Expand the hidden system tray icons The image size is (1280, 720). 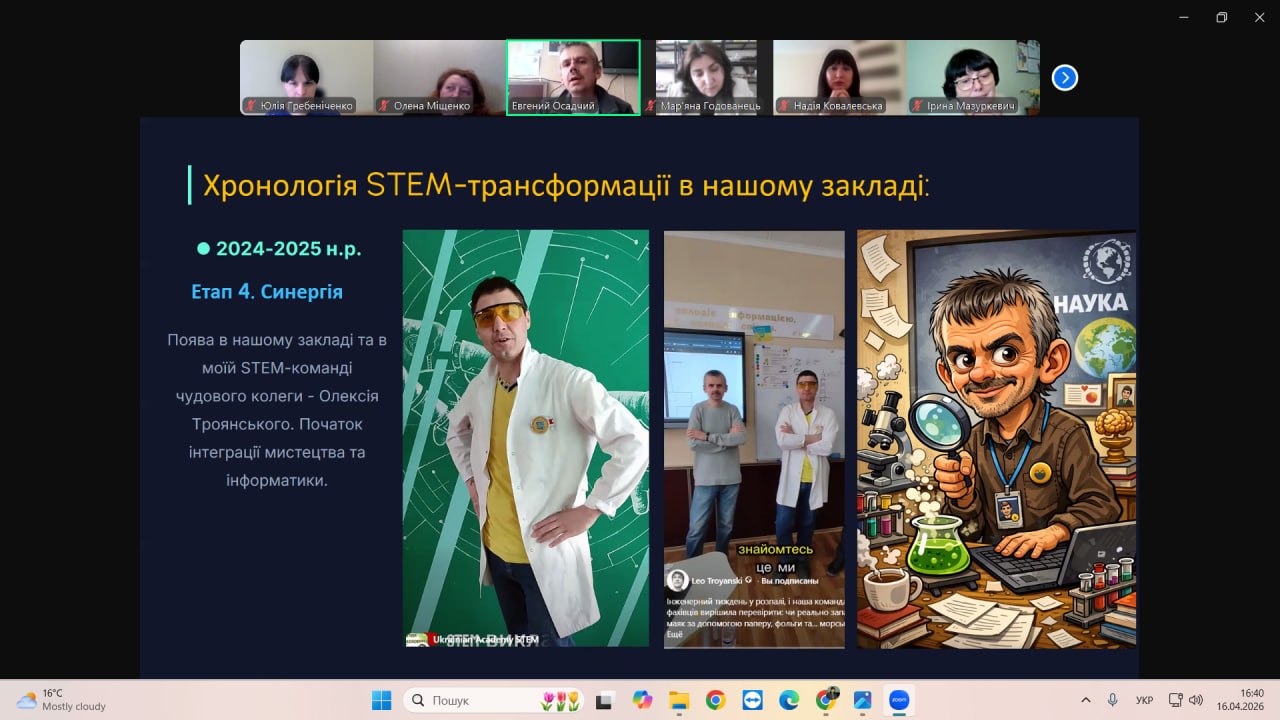click(x=1086, y=700)
